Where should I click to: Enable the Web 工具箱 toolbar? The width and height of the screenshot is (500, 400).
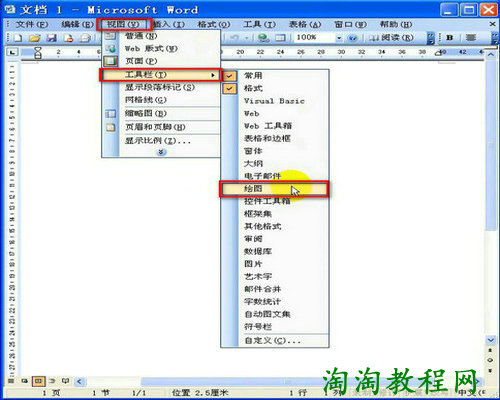275,126
